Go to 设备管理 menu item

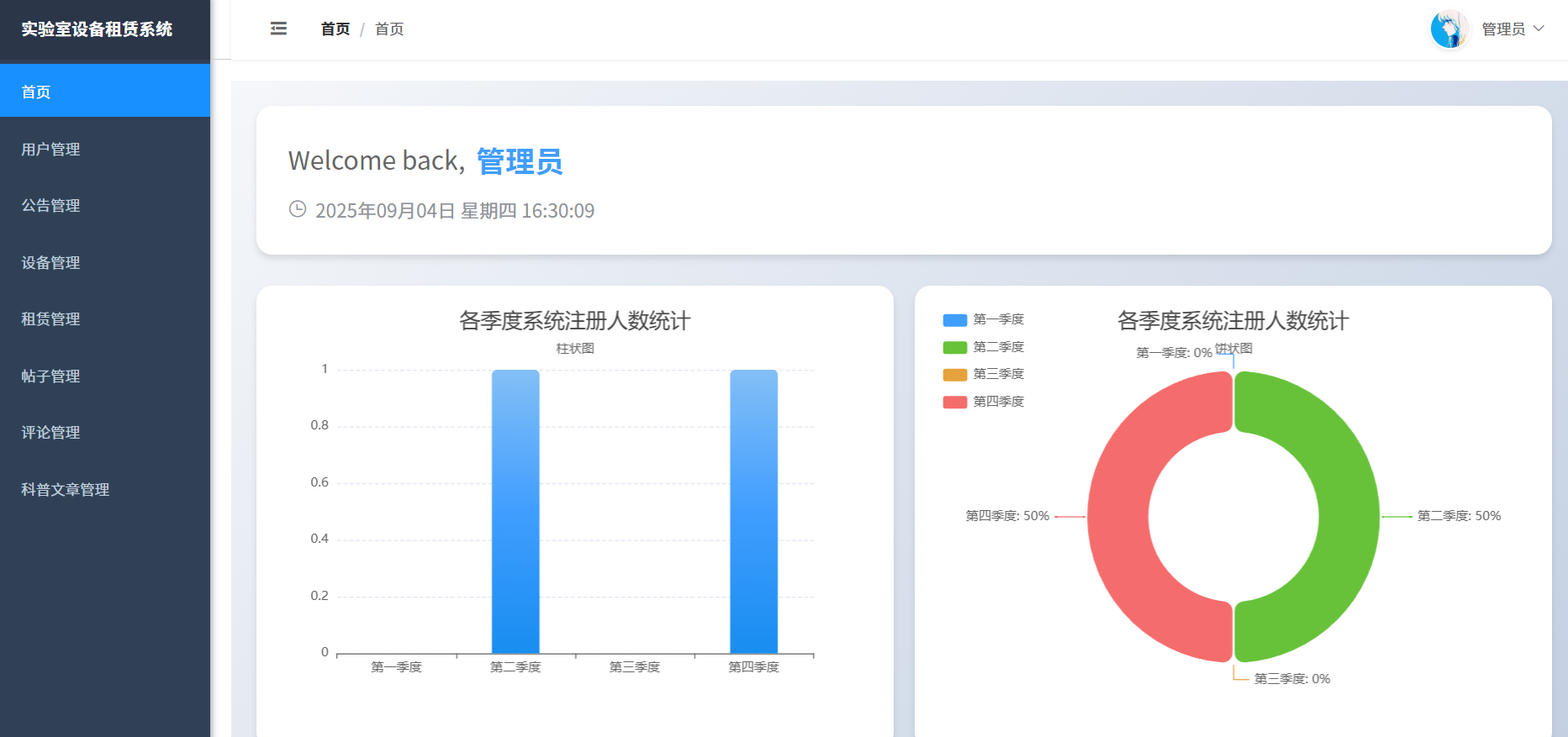(x=50, y=263)
